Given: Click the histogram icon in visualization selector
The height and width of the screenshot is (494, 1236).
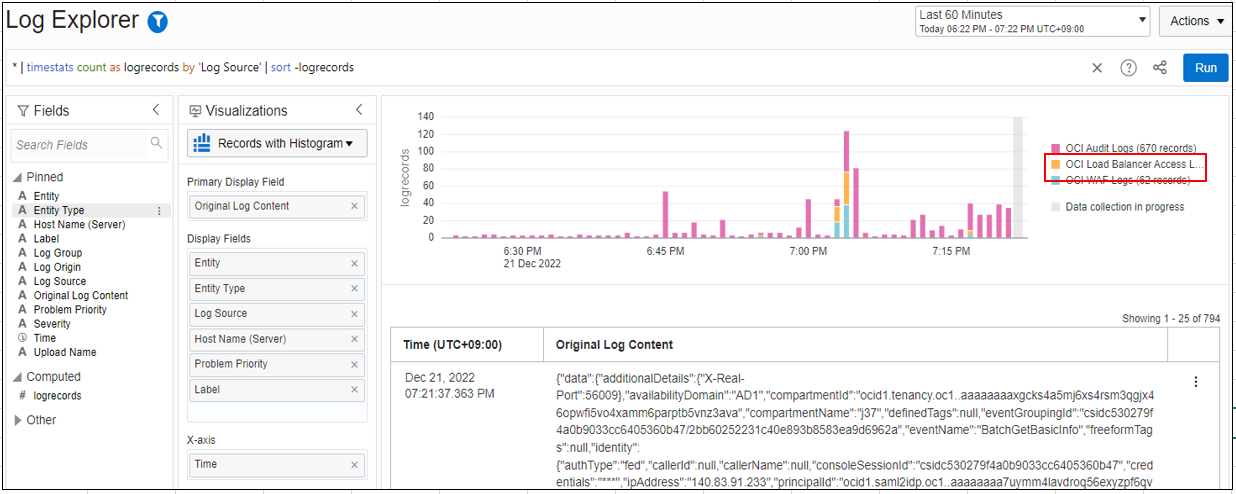Looking at the screenshot, I should [x=201, y=143].
